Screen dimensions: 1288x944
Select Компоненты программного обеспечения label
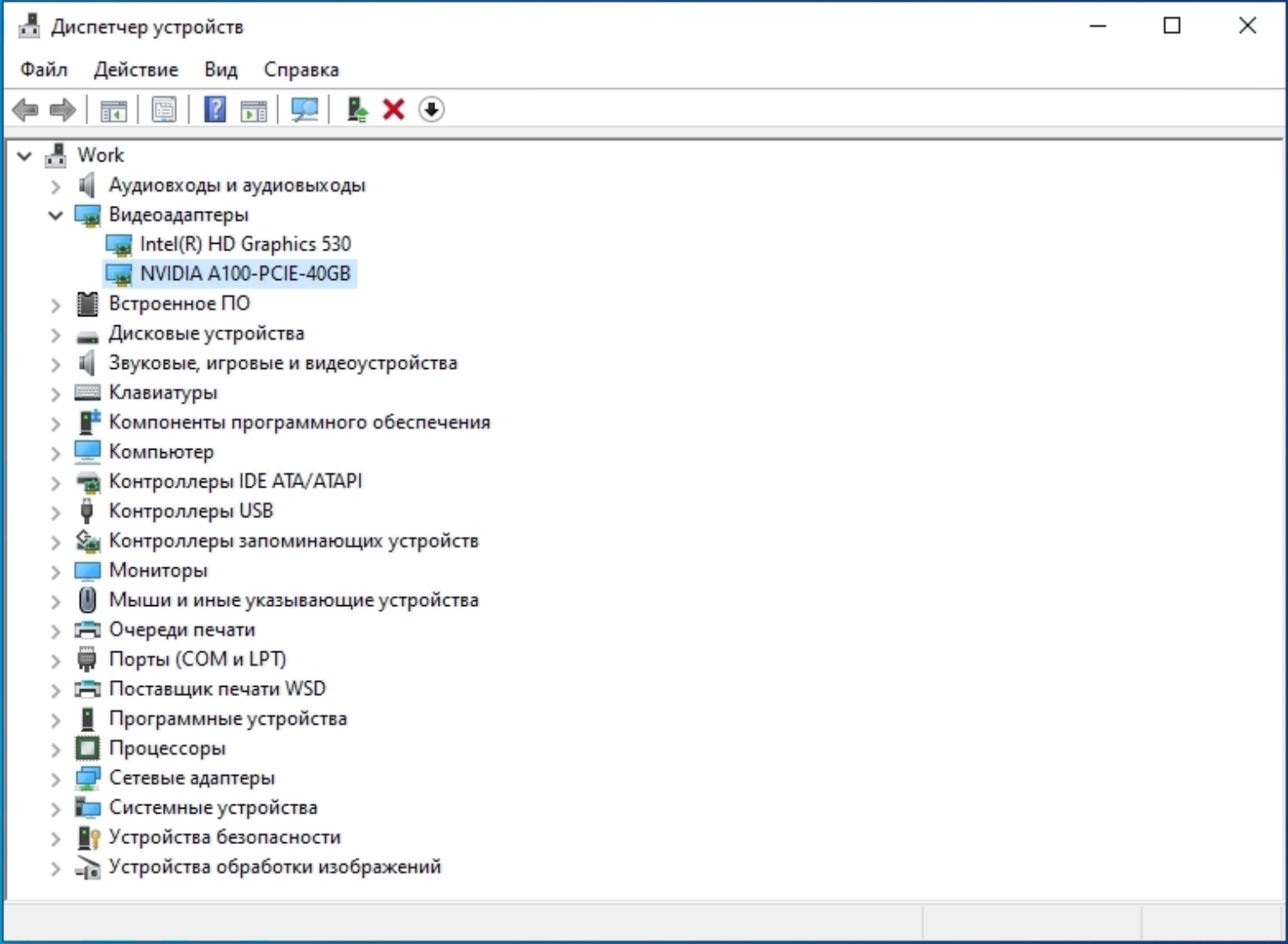(x=299, y=422)
